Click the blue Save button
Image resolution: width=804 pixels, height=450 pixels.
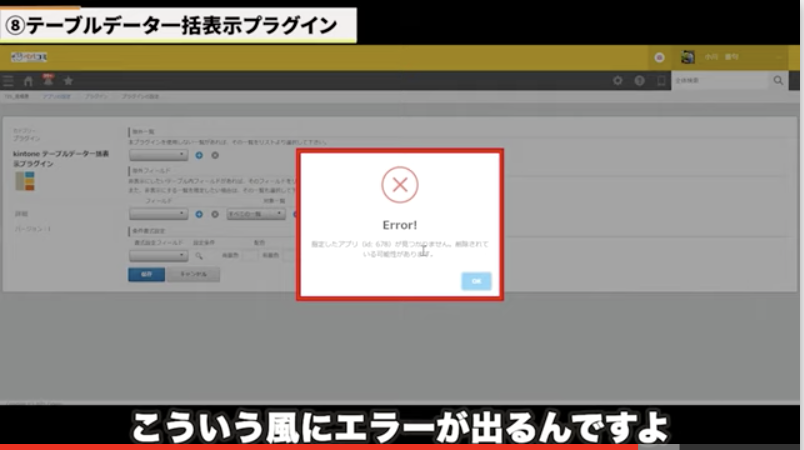pyautogui.click(x=146, y=274)
